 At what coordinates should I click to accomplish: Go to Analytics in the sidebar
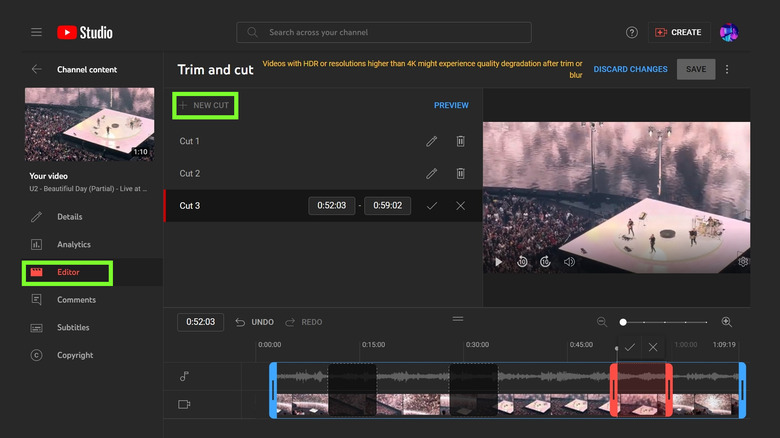point(73,244)
